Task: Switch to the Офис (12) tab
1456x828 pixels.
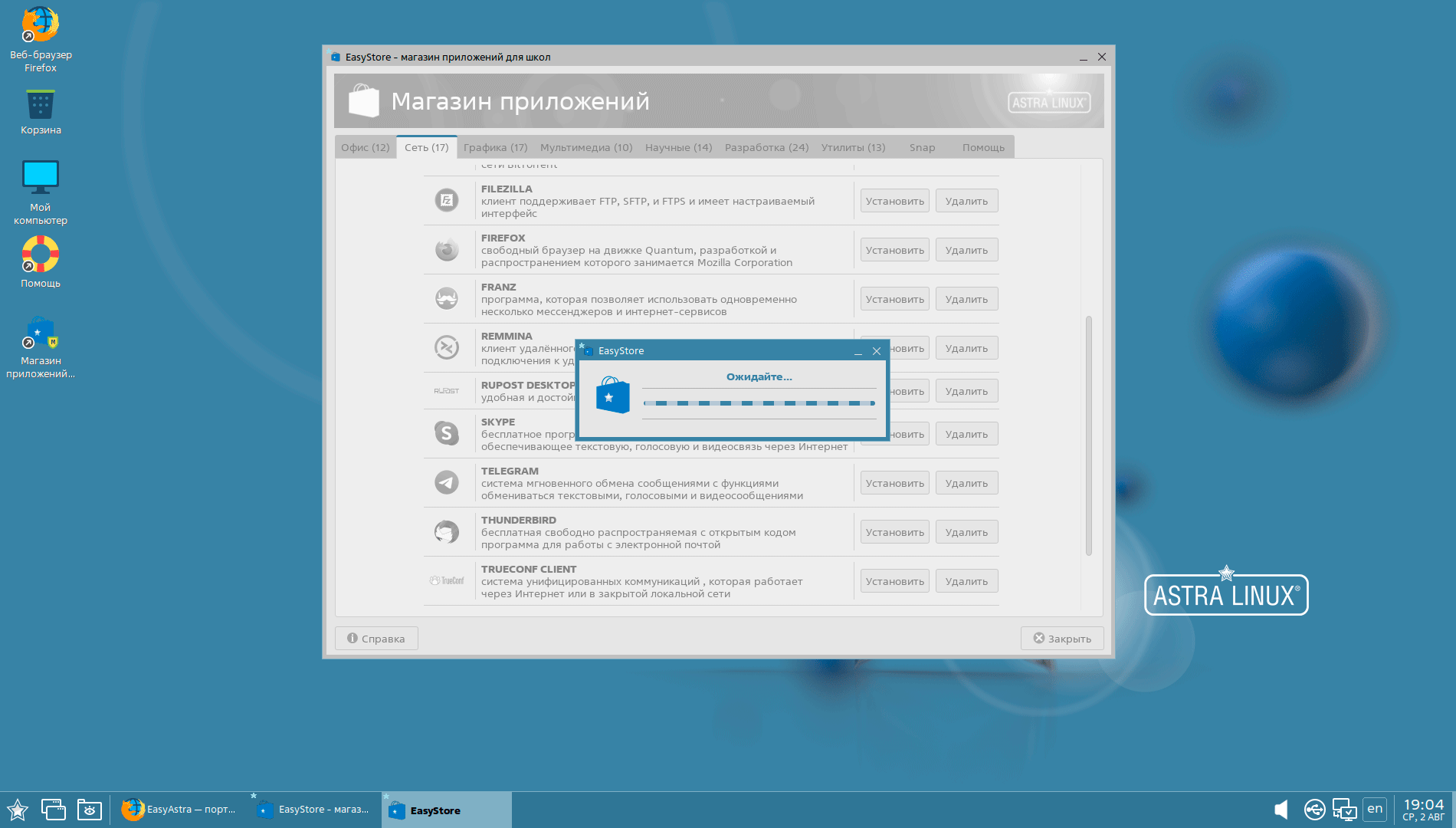Action: [366, 147]
